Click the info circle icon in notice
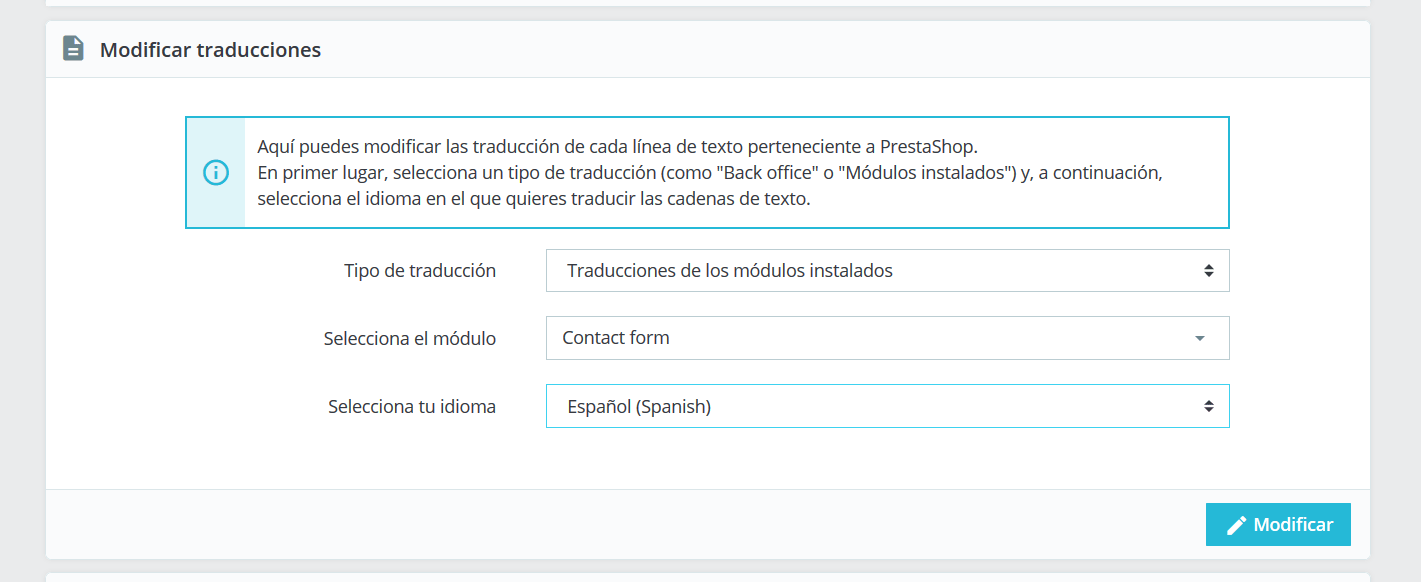 click(215, 172)
